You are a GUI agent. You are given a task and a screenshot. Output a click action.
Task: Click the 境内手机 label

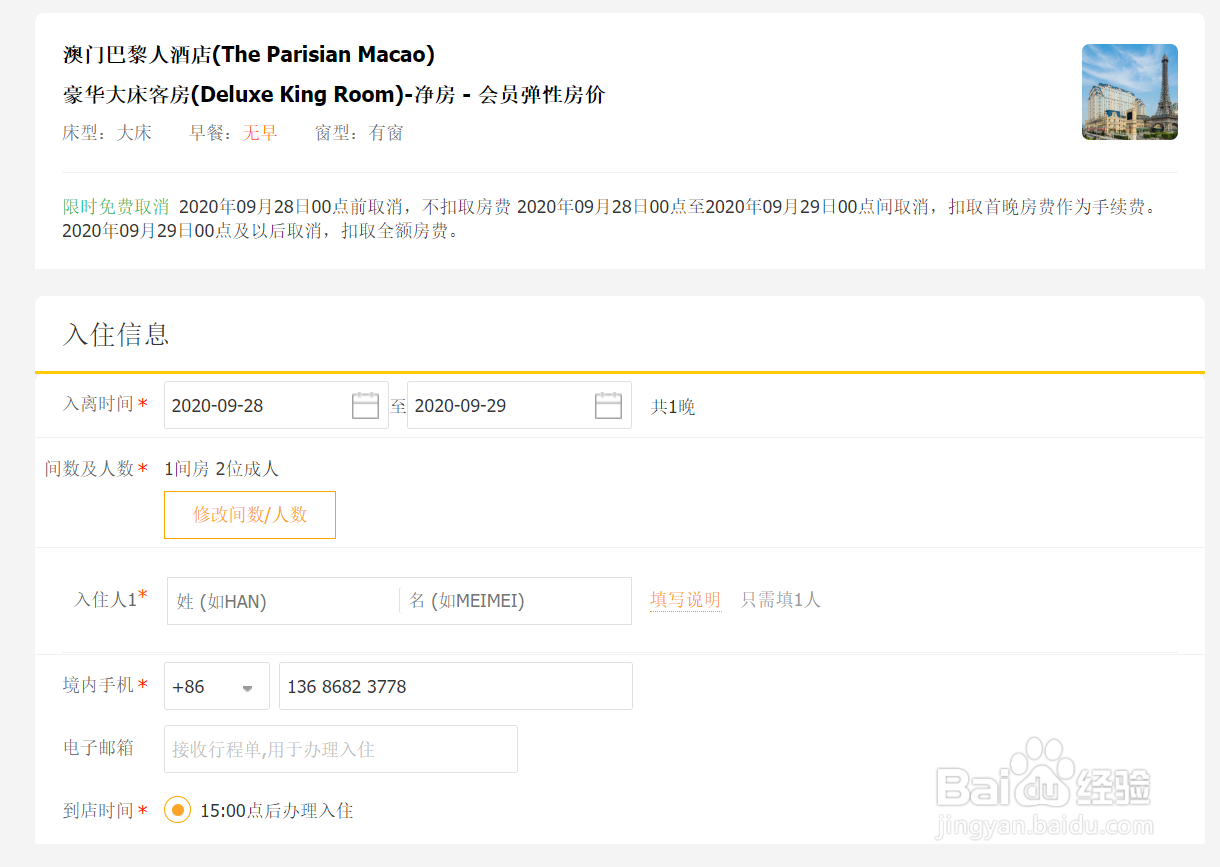tap(98, 685)
